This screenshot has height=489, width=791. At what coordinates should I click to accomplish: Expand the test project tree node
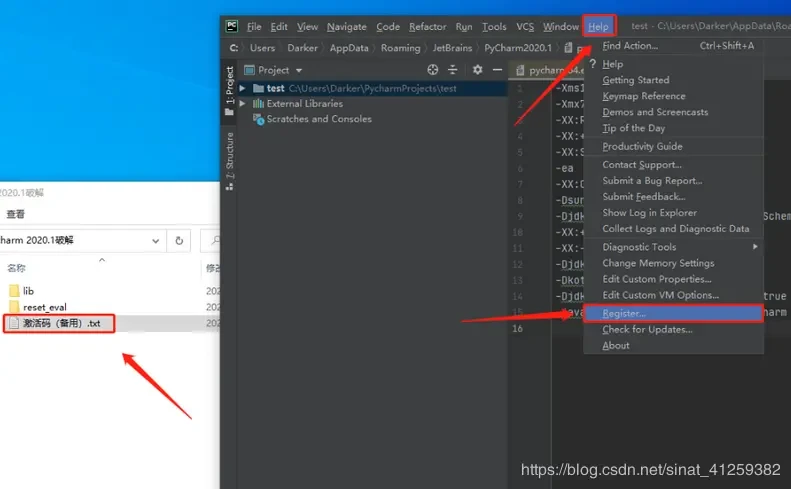[244, 89]
